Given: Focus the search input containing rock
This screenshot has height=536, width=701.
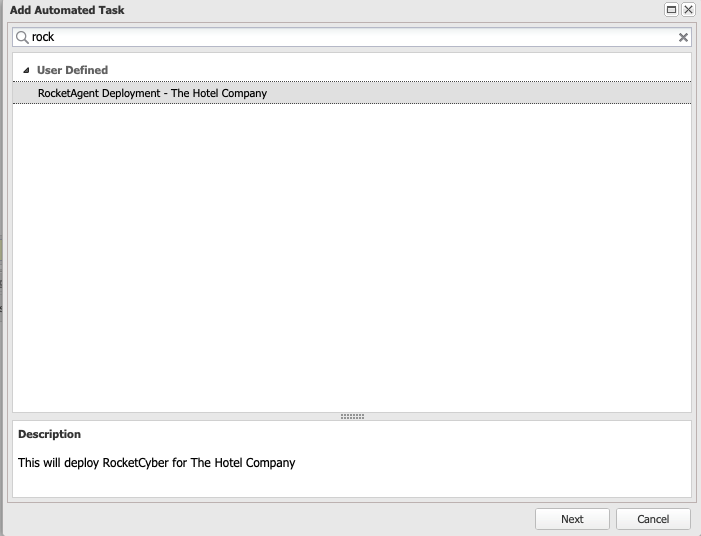Looking at the screenshot, I should tap(352, 37).
